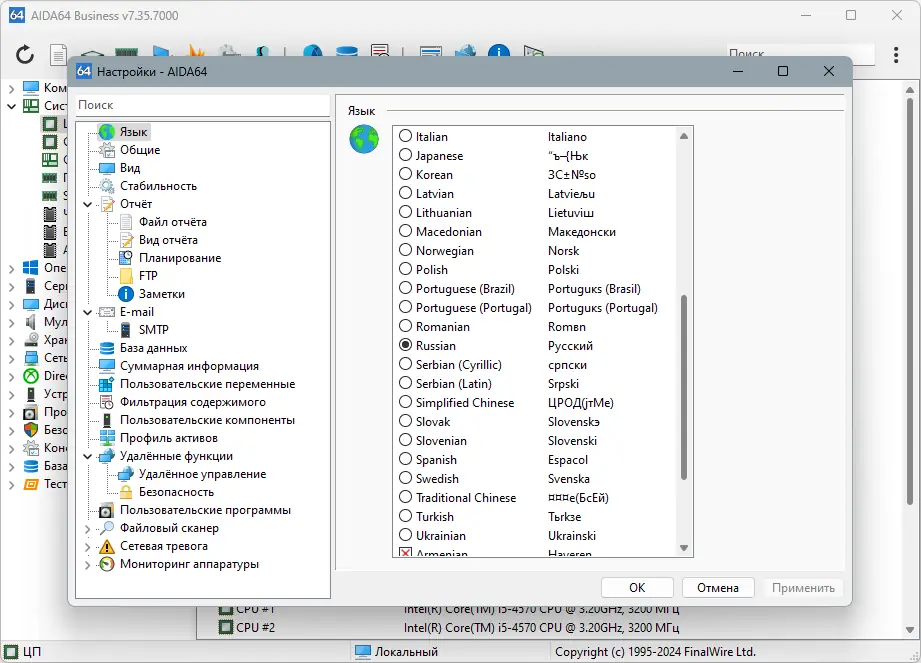This screenshot has height=663, width=921.
Task: Click main window Поиск search box
Action: click(800, 54)
